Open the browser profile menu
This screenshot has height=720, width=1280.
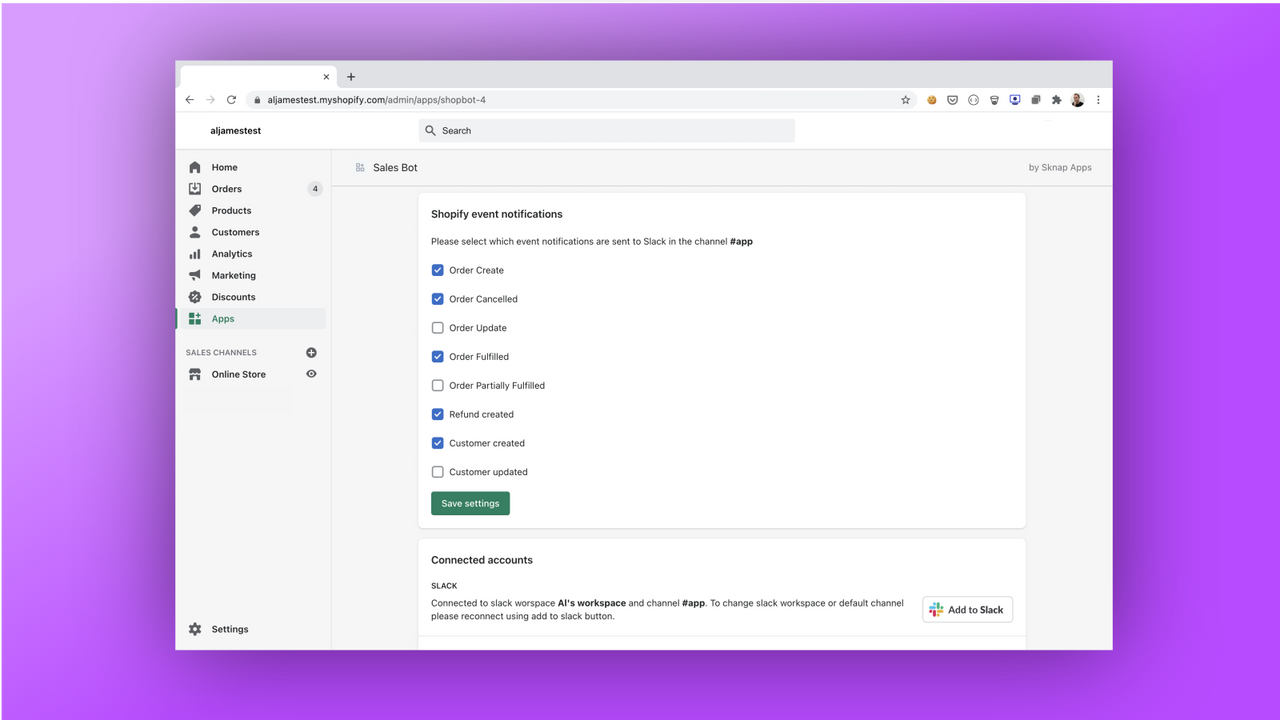click(x=1077, y=99)
